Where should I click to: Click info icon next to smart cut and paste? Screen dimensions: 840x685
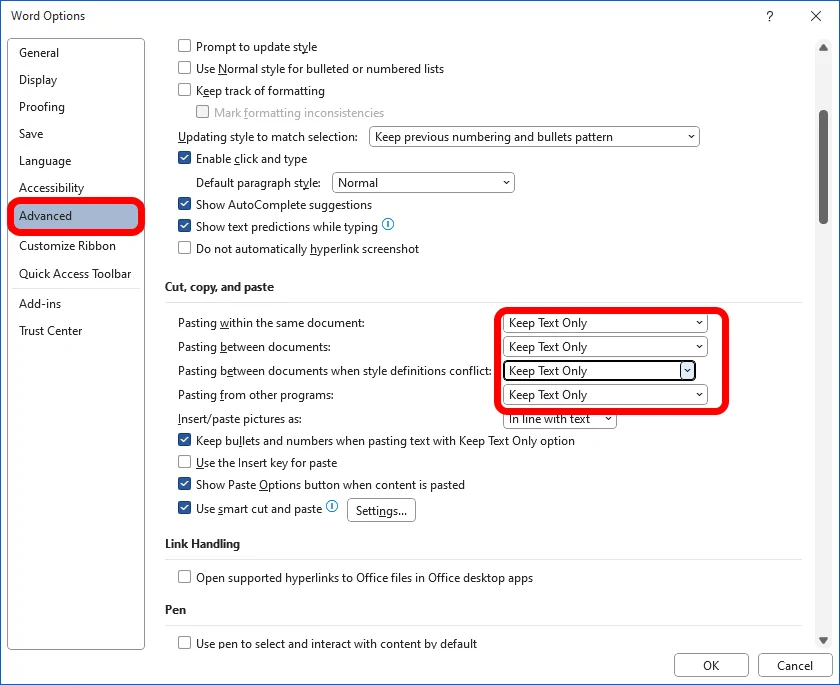(332, 508)
